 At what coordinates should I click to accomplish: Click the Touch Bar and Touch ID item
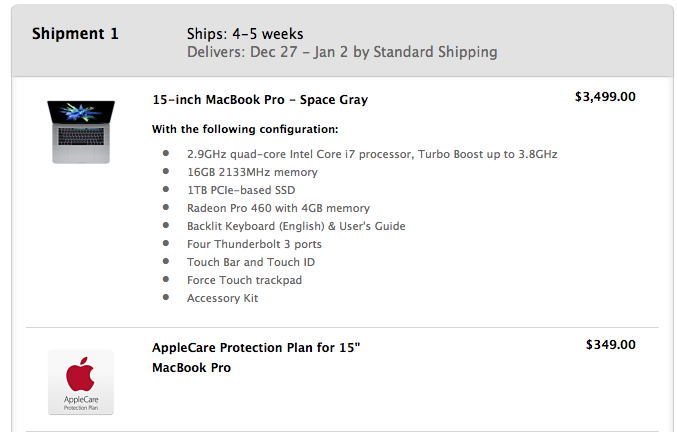pos(251,262)
